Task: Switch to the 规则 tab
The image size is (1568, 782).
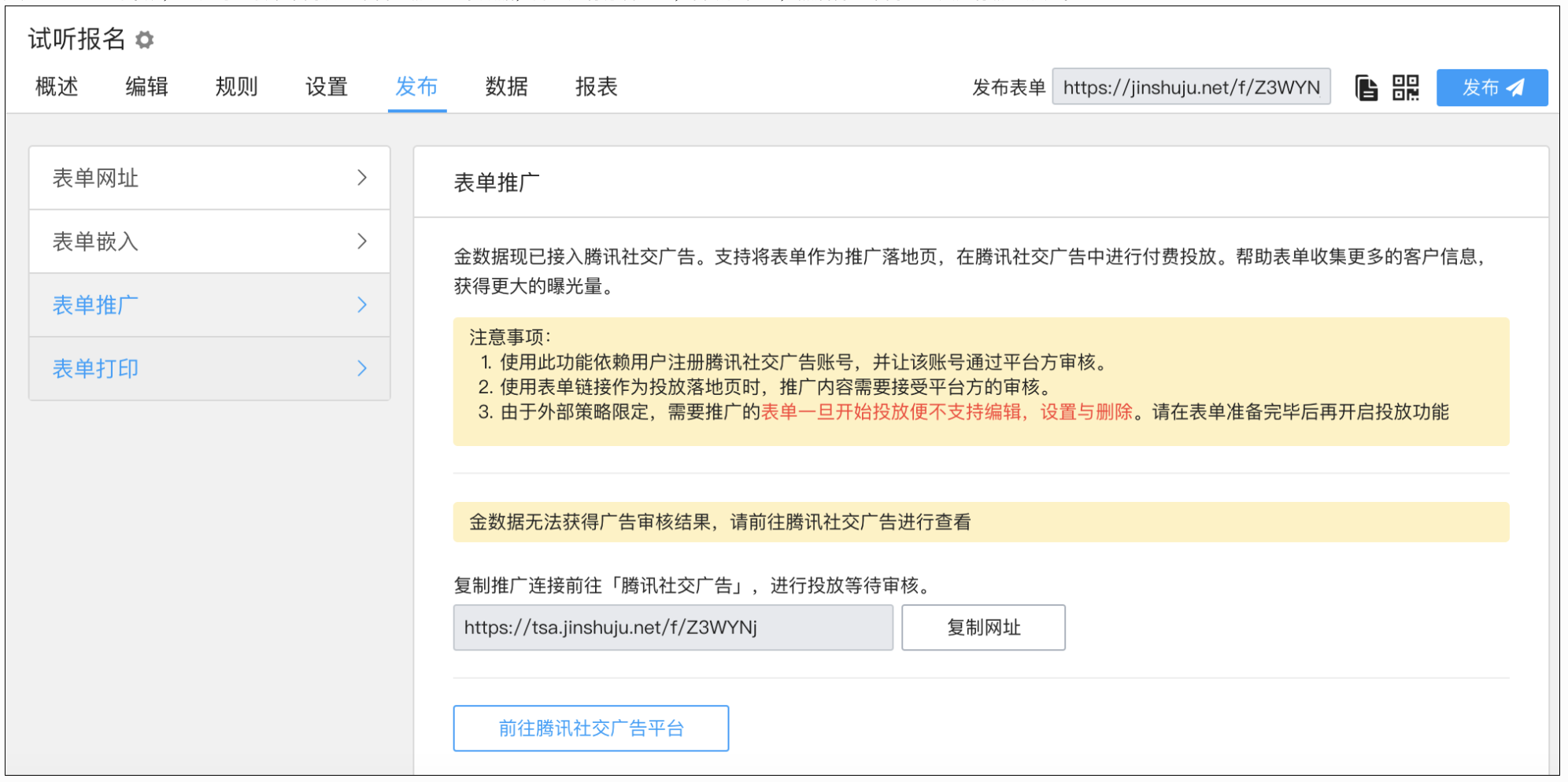Action: 236,87
